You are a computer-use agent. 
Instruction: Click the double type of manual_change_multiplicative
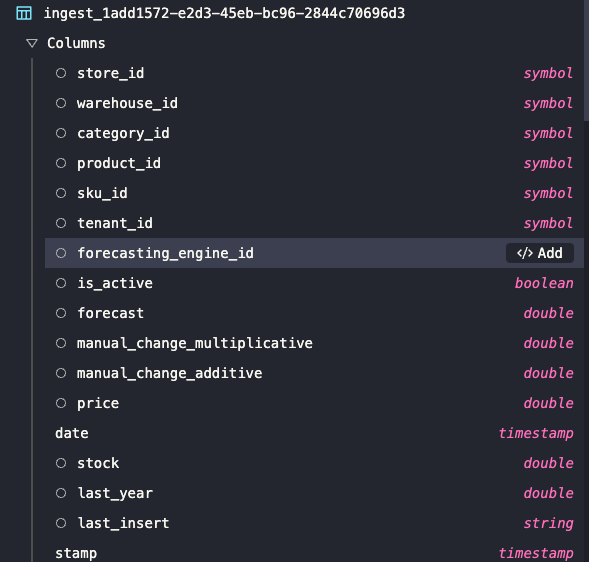coord(548,343)
